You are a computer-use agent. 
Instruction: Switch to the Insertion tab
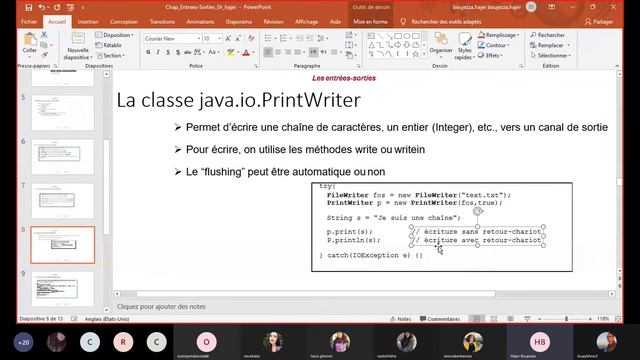pos(88,22)
